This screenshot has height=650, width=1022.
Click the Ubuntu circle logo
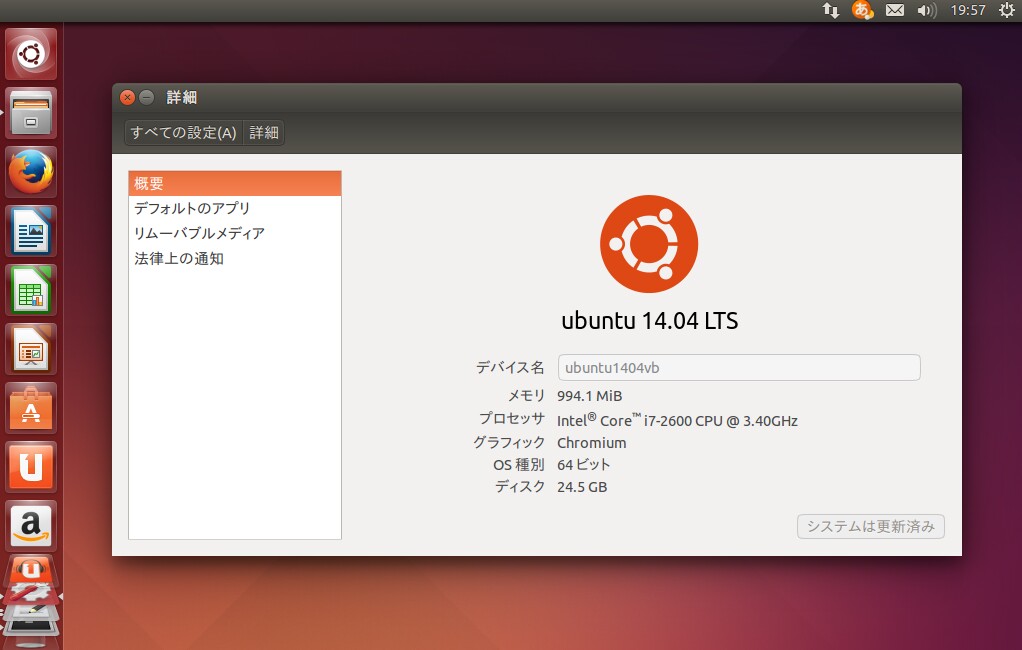pyautogui.click(x=649, y=244)
